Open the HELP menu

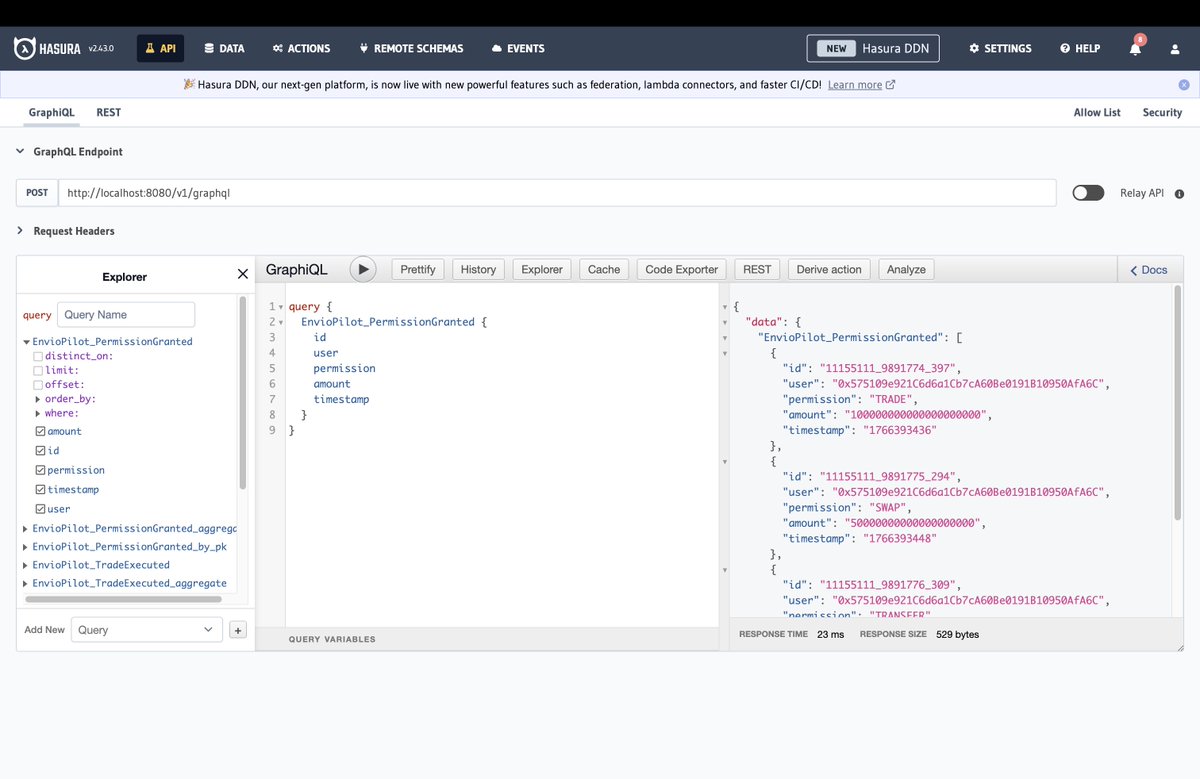pyautogui.click(x=1080, y=48)
